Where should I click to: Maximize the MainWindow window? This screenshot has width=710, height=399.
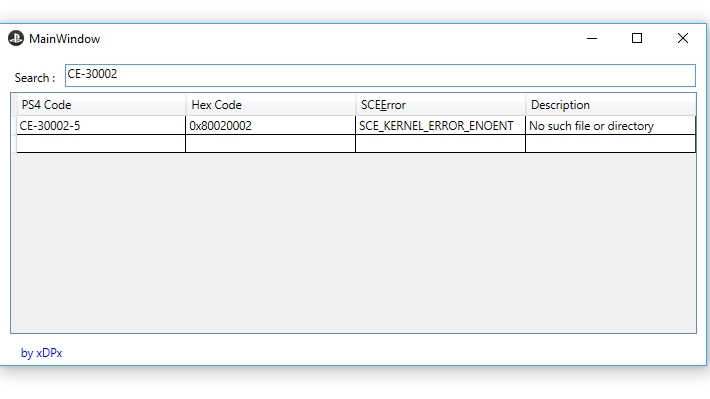[637, 38]
